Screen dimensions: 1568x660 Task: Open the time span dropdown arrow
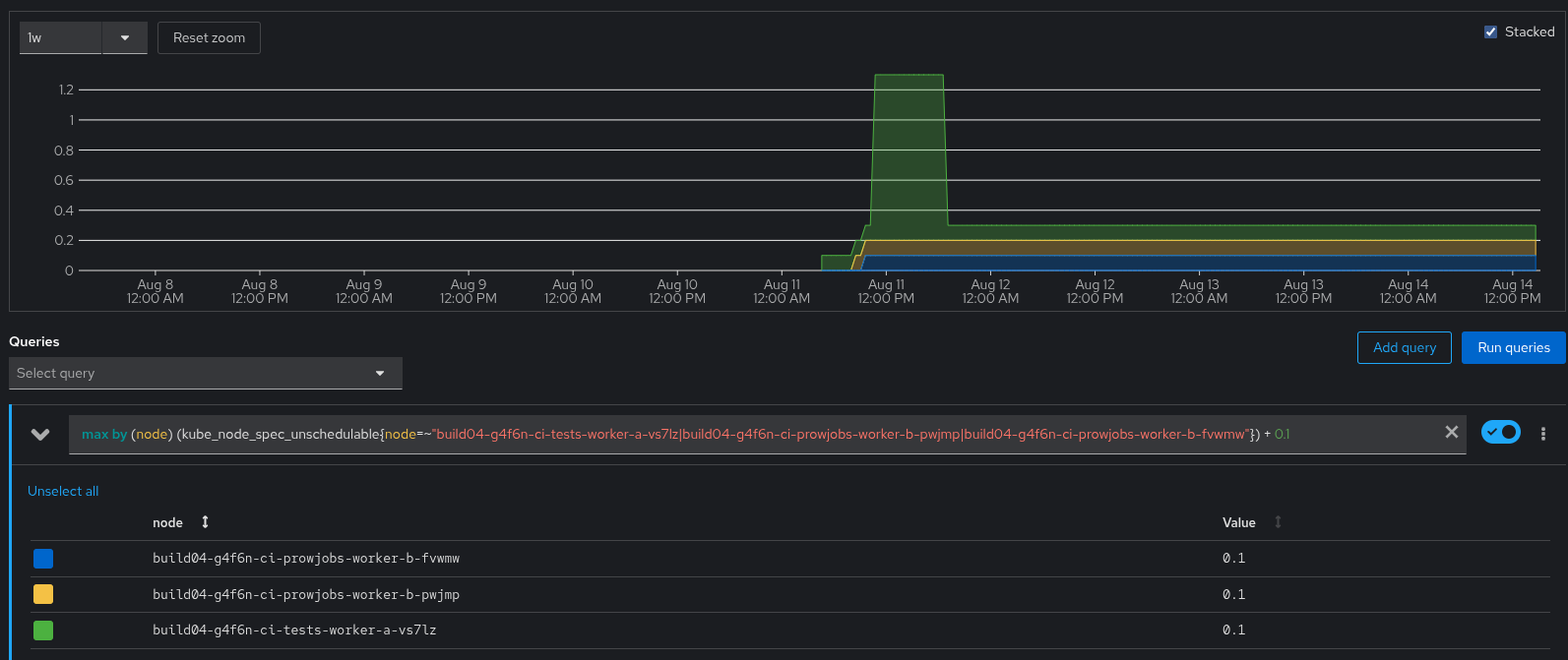click(125, 37)
